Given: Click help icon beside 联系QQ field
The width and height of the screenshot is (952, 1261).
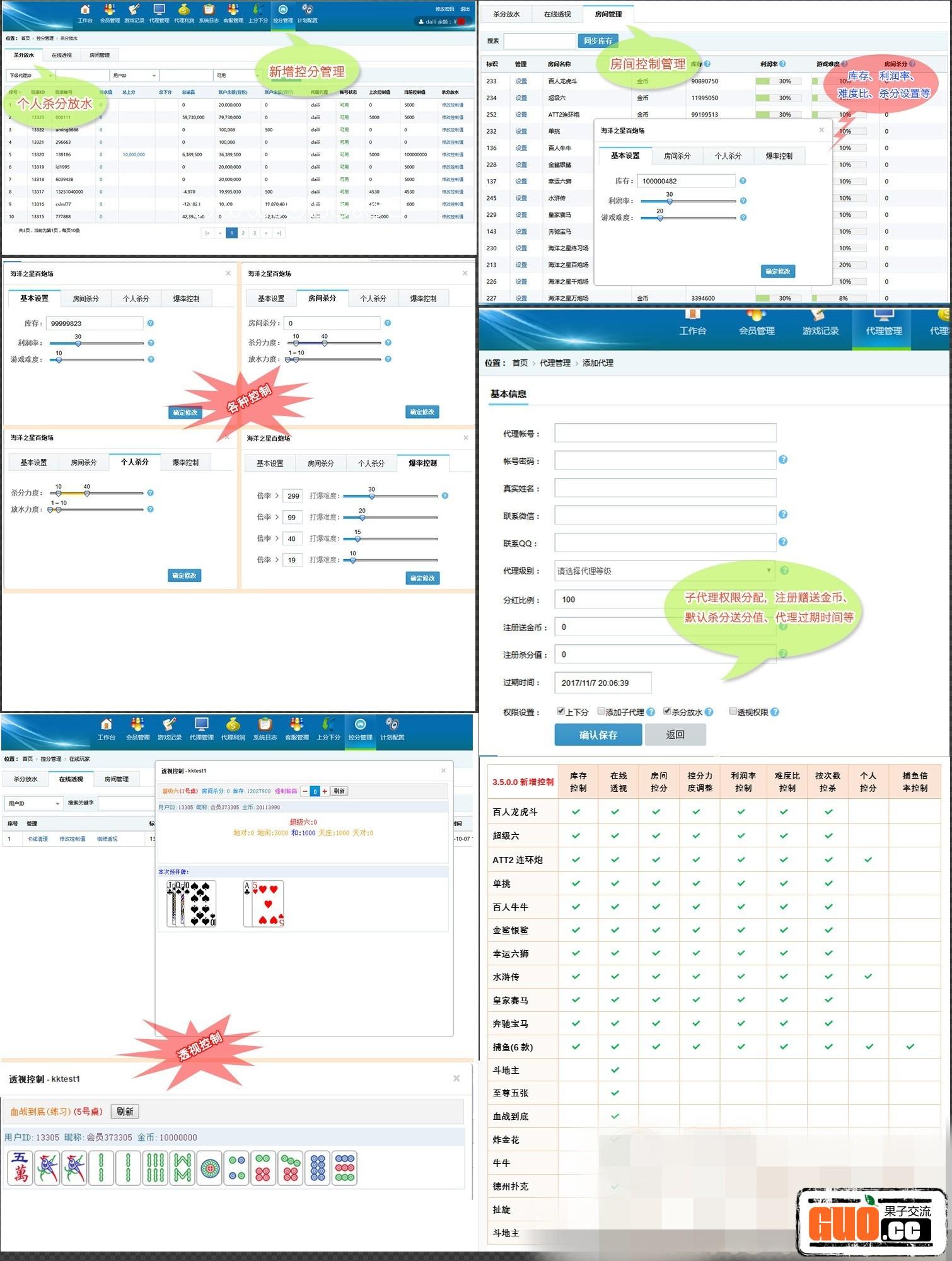Looking at the screenshot, I should [x=783, y=542].
